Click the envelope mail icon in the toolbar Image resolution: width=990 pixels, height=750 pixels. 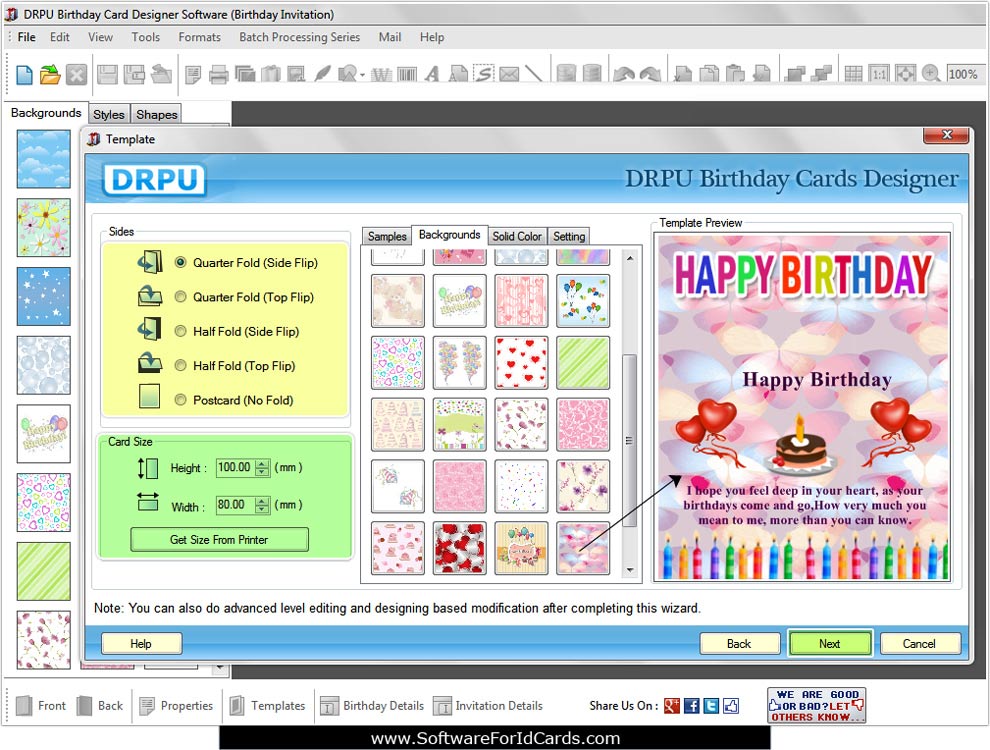point(509,74)
